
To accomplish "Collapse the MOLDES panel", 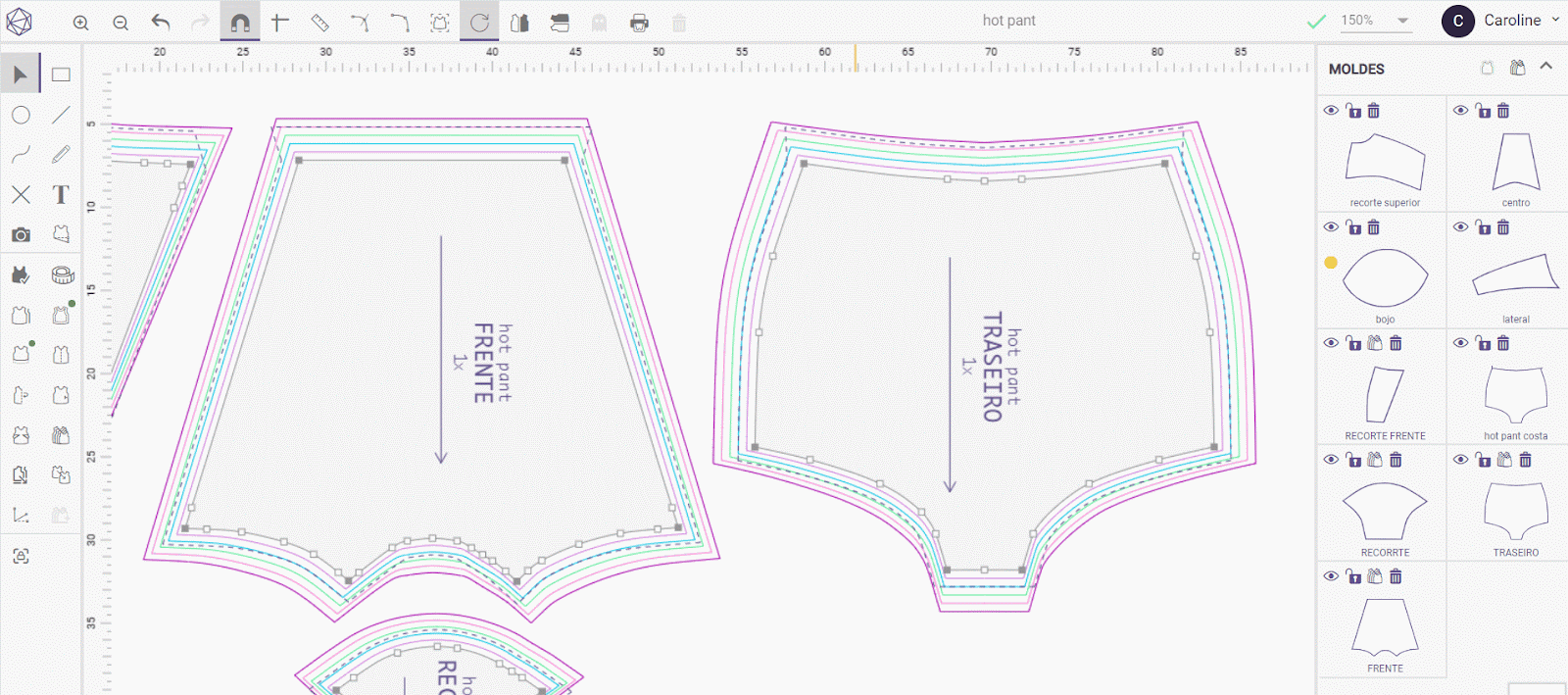I will click(x=1546, y=67).
